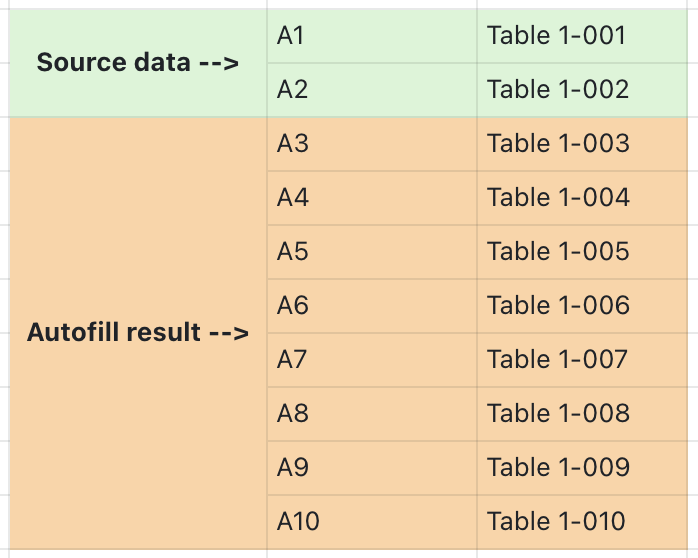Click the cell with text A4
The width and height of the screenshot is (698, 558).
pos(372,198)
